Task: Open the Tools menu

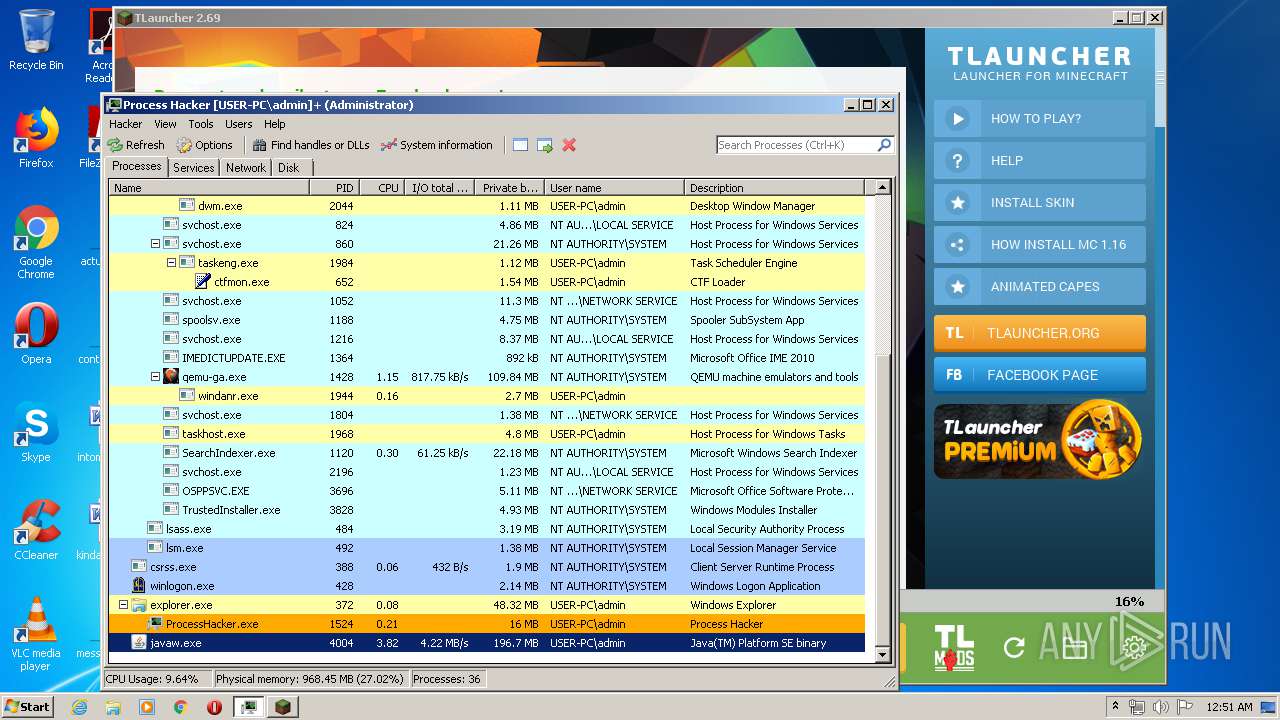Action: (201, 124)
